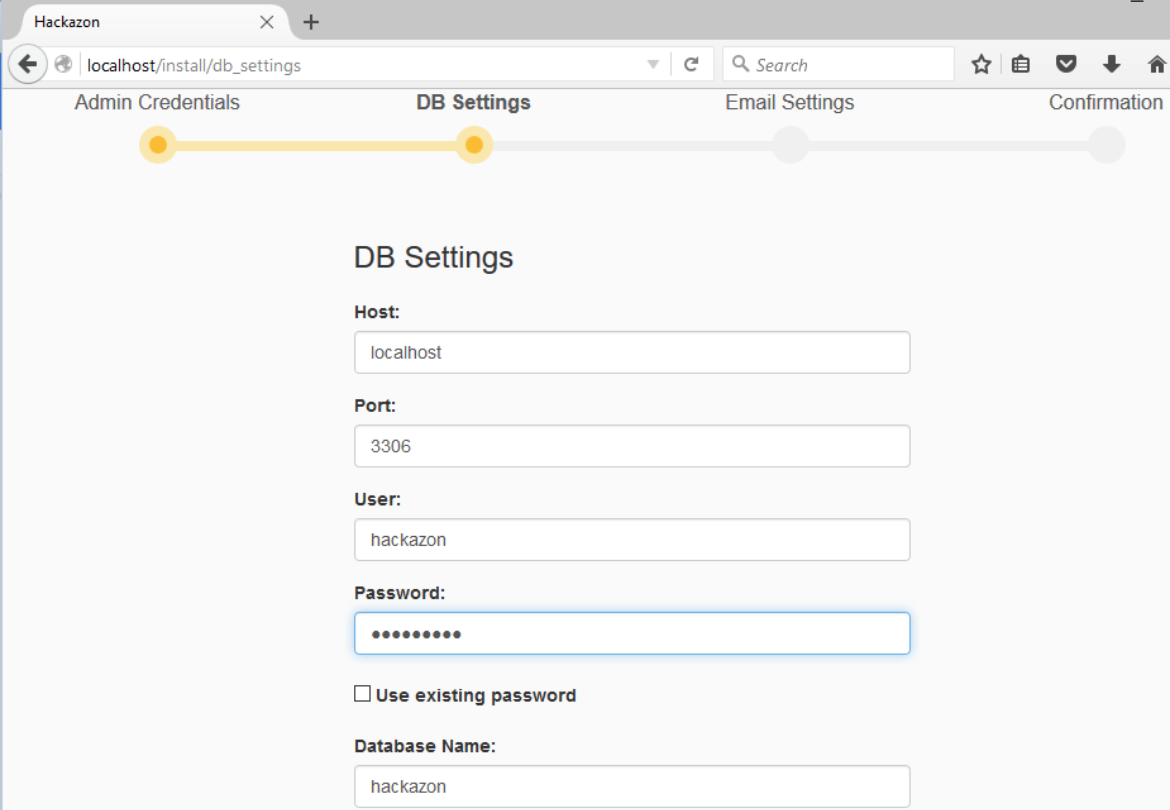The height and width of the screenshot is (810, 1170).
Task: Go to the Email Settings step label
Action: coord(789,102)
